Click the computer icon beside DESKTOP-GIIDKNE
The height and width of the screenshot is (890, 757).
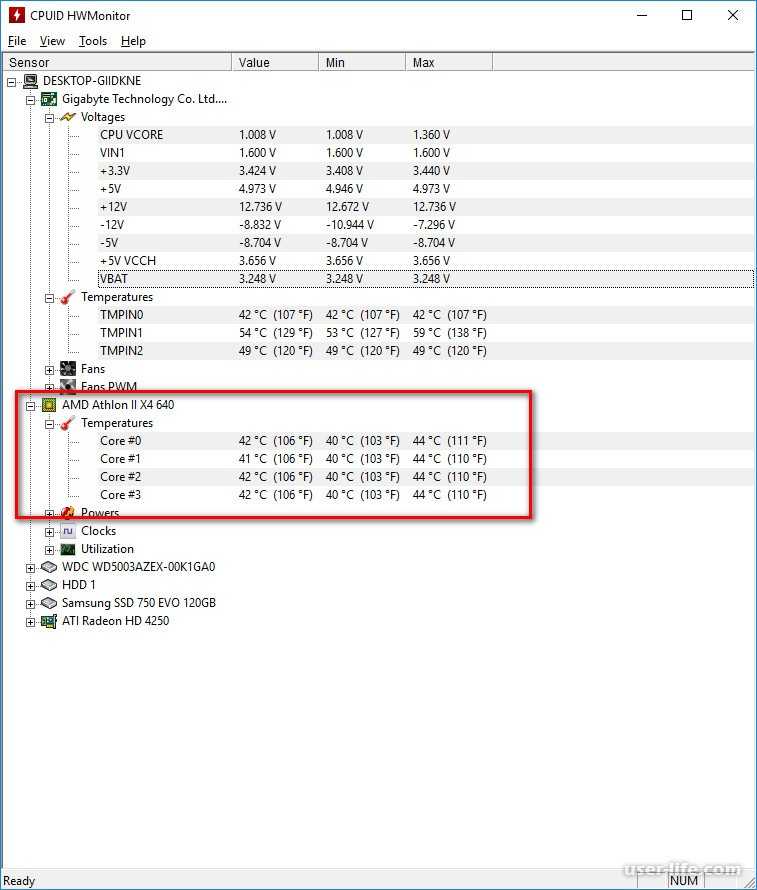click(30, 81)
